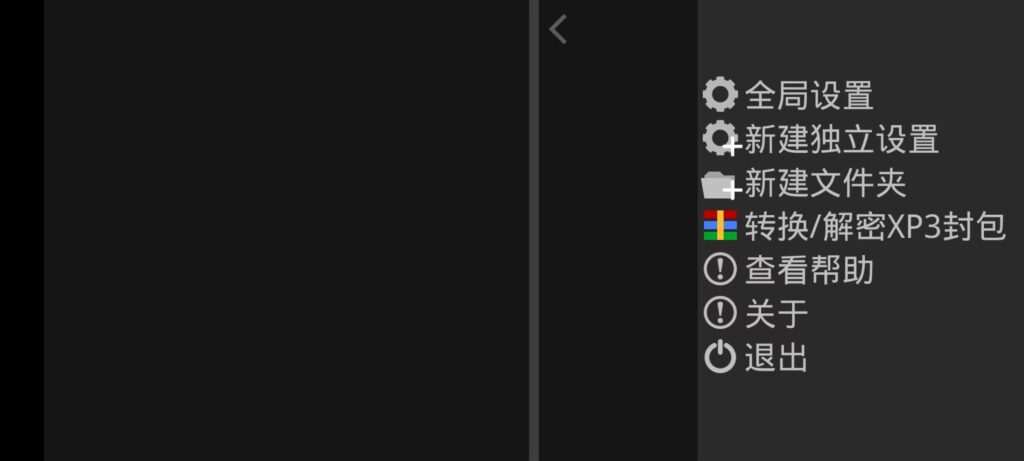1024x461 pixels.
Task: Open 转换/解密XP3封包 tool
Action: pyautogui.click(x=875, y=227)
